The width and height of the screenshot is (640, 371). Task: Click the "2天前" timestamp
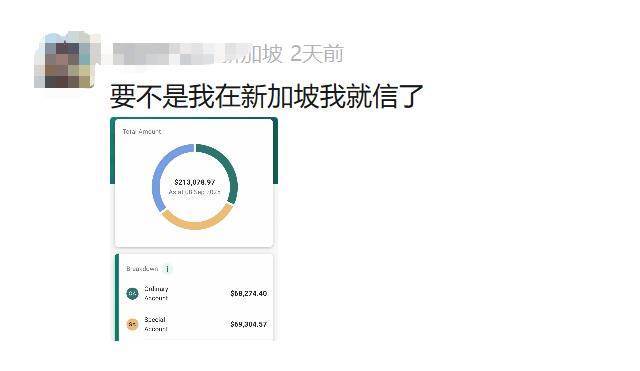click(317, 53)
